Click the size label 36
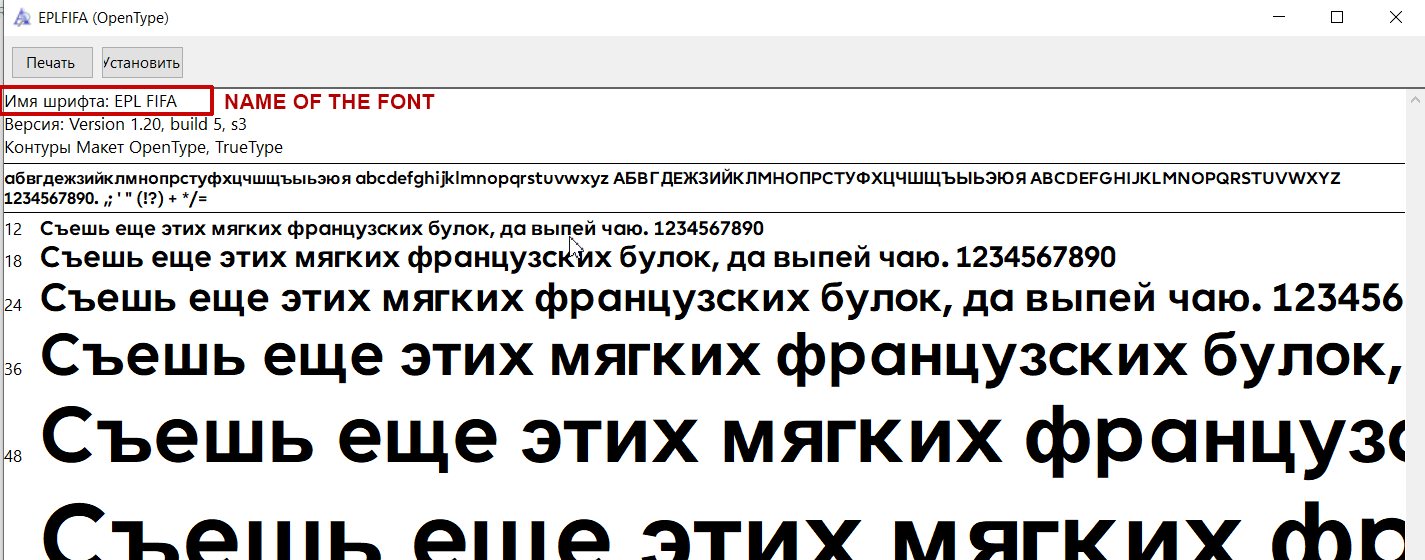Screen dimensions: 1425x560 tap(13, 369)
